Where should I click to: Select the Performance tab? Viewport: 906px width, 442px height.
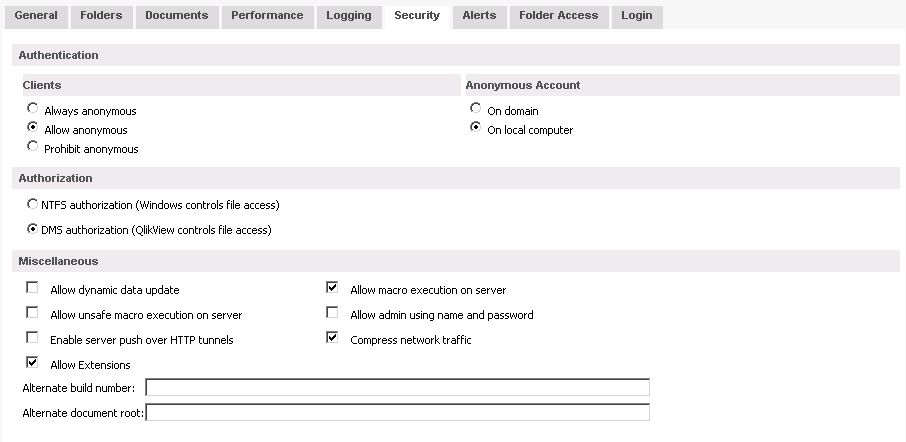coord(267,16)
